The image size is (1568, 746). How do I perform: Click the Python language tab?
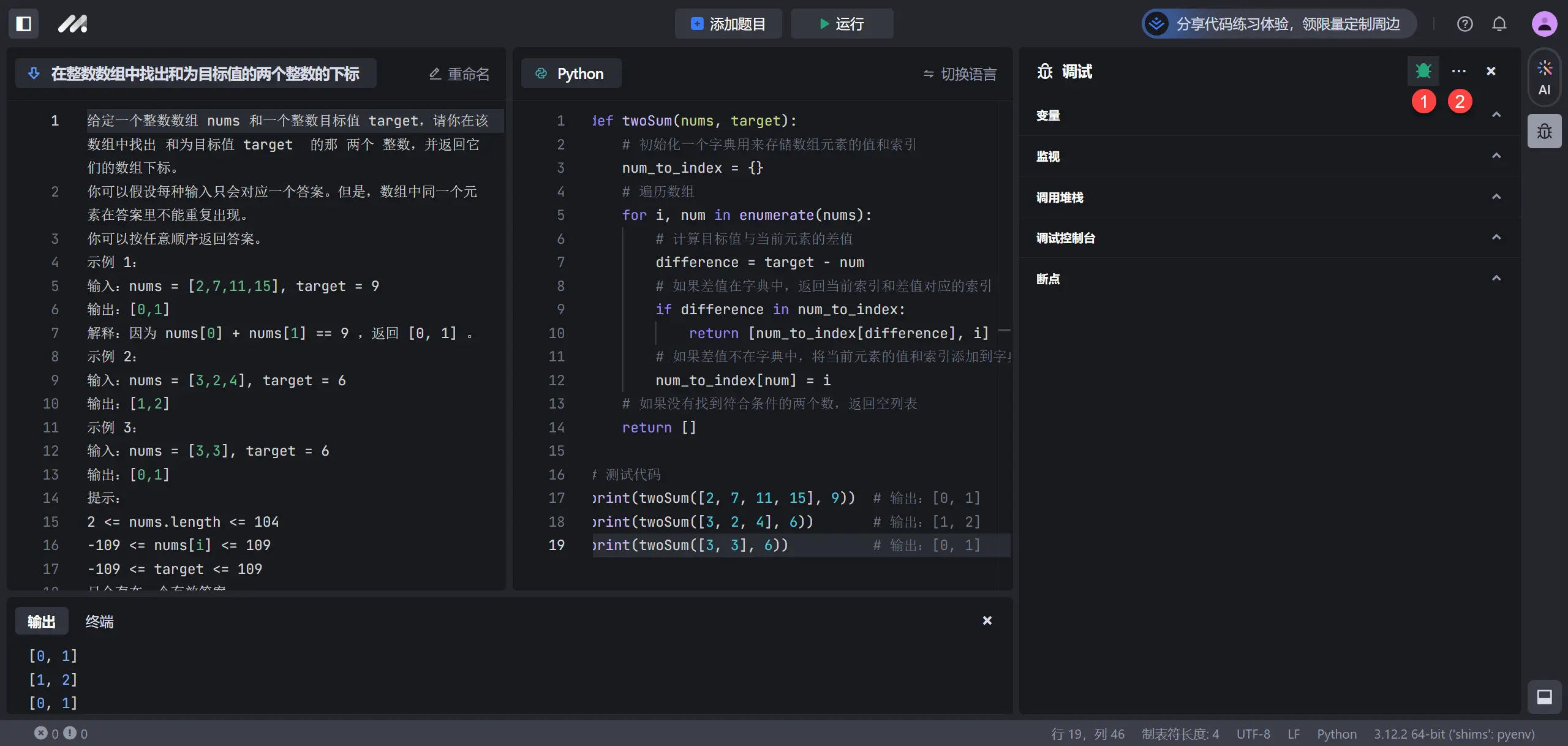[571, 73]
